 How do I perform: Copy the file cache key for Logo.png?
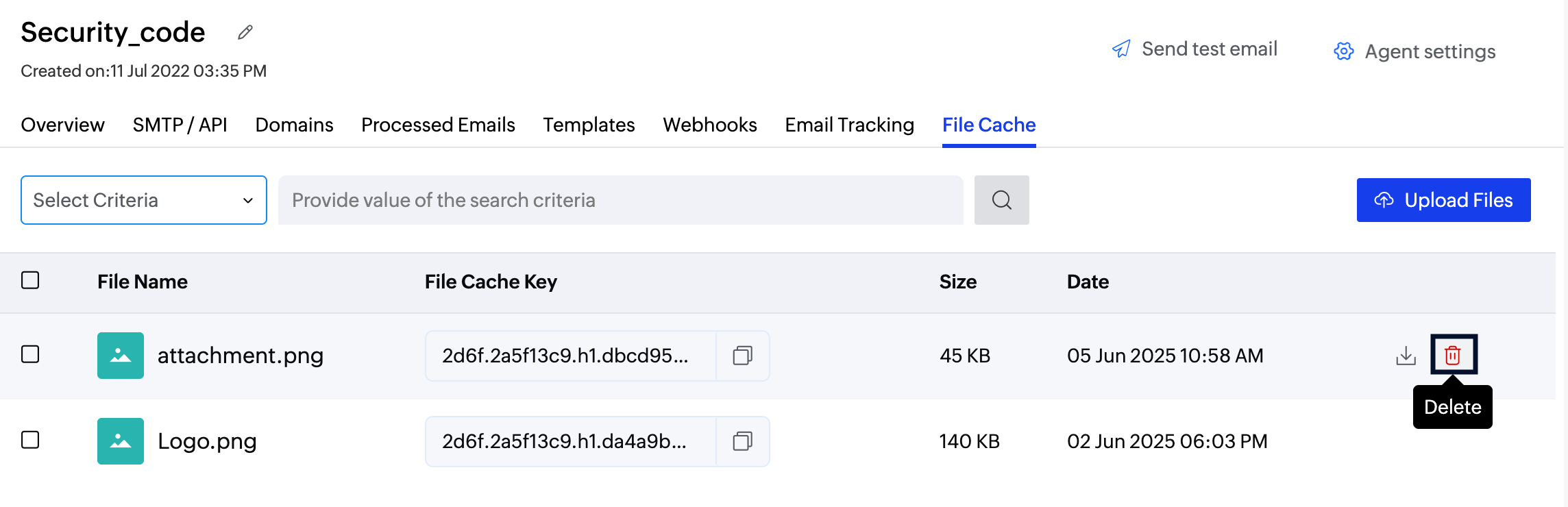tap(742, 441)
